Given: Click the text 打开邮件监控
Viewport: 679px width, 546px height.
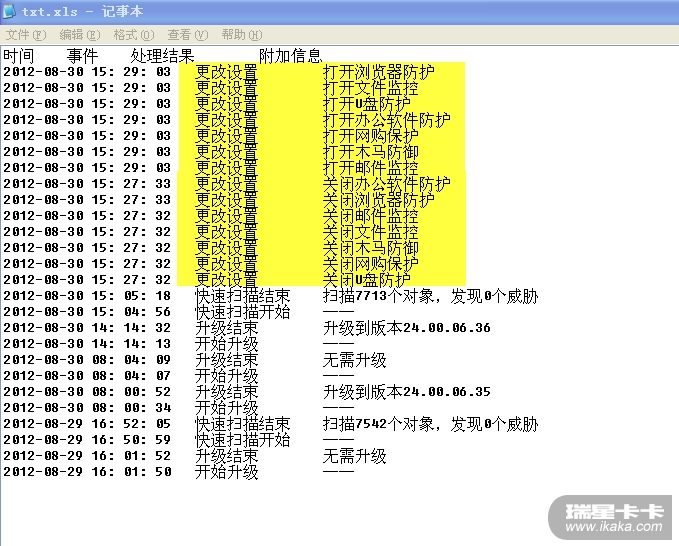Looking at the screenshot, I should 371,168.
